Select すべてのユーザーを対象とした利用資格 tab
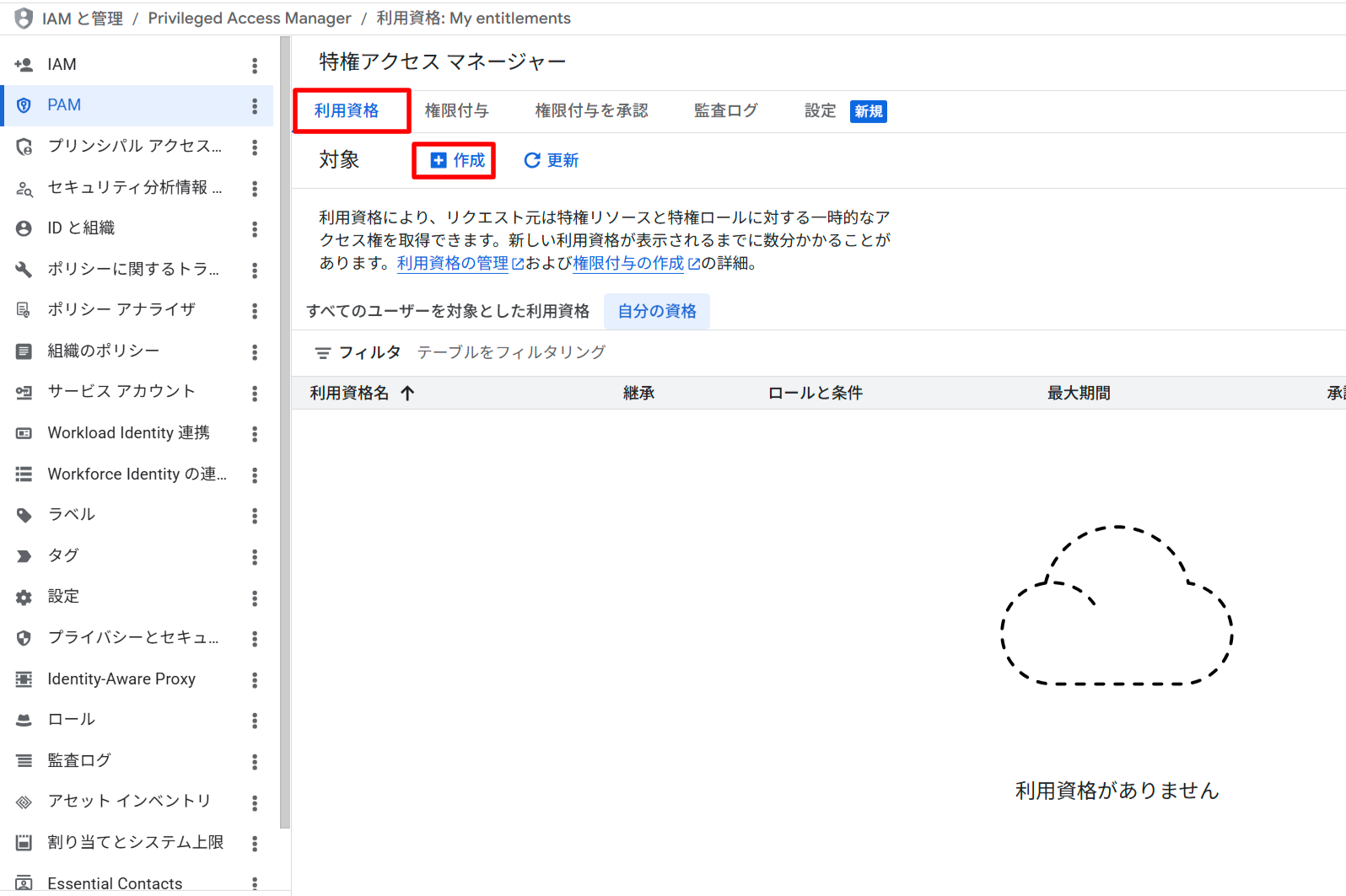Image resolution: width=1346 pixels, height=896 pixels. click(x=448, y=312)
